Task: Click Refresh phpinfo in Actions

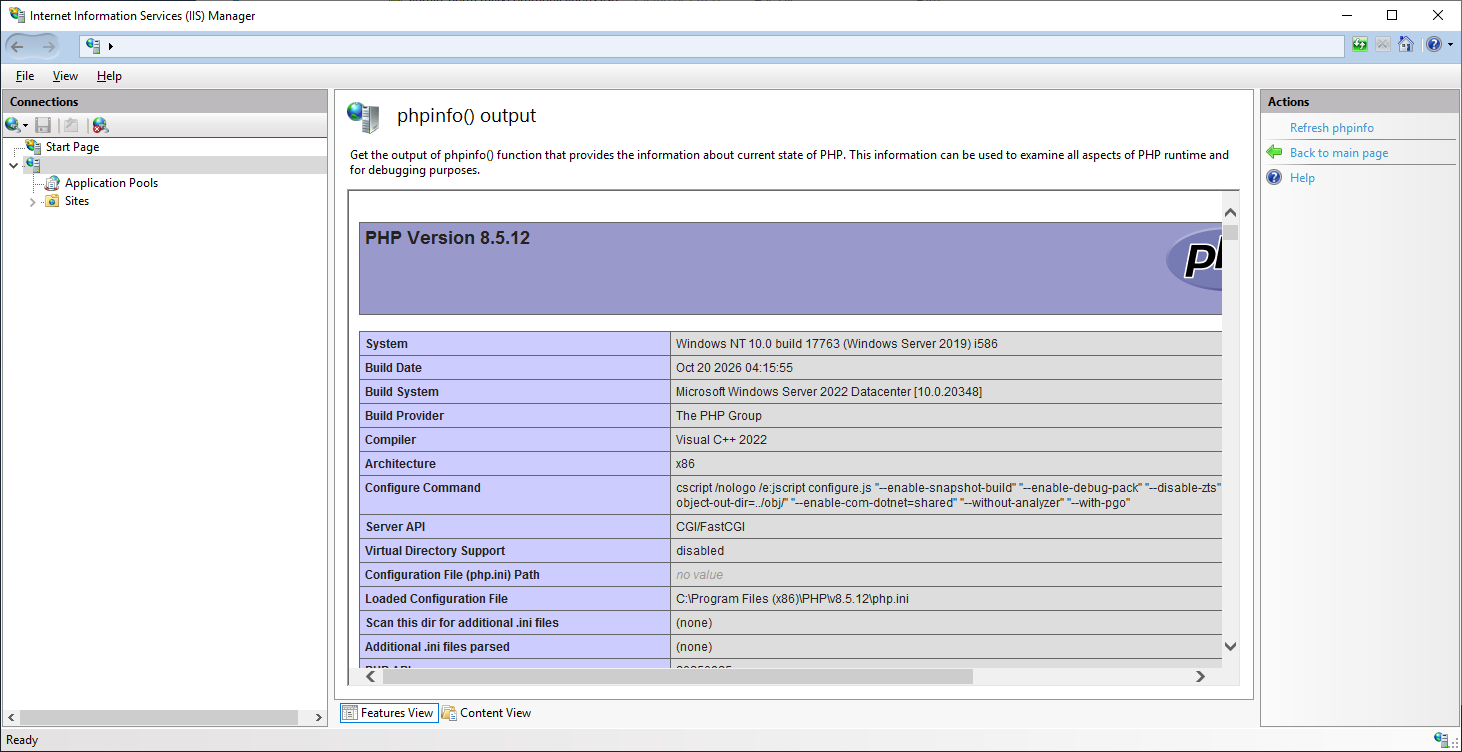Action: tap(1331, 128)
